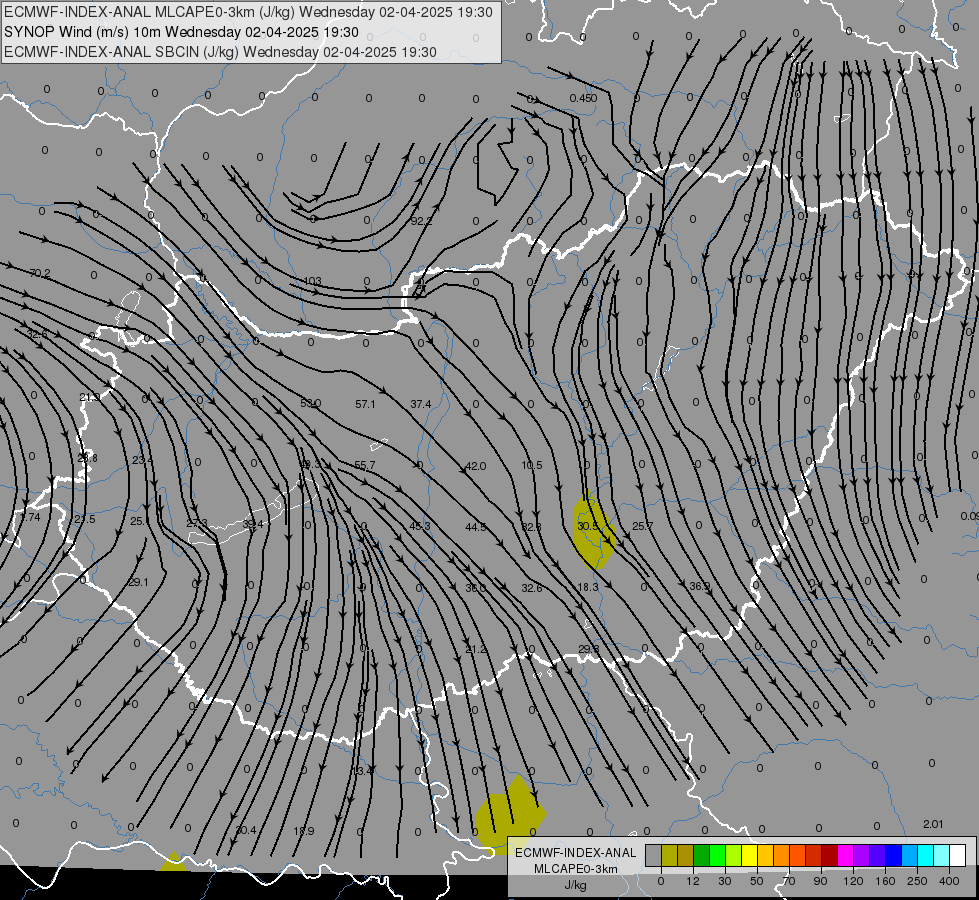Viewport: 979px width, 900px height.
Task: Click the 2.01 value near bottom right
Action: pos(933,824)
